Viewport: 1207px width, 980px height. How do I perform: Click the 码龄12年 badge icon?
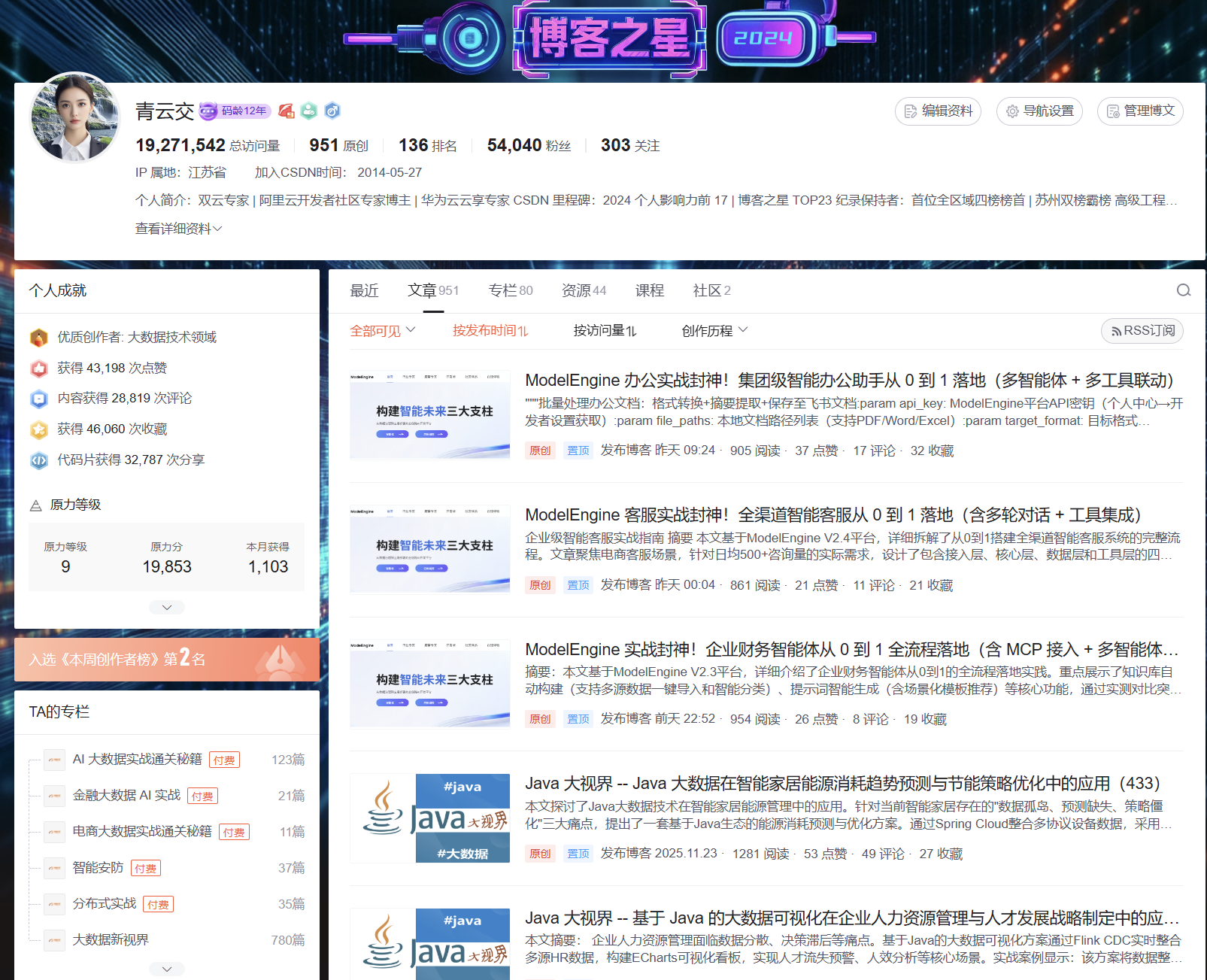(x=235, y=111)
